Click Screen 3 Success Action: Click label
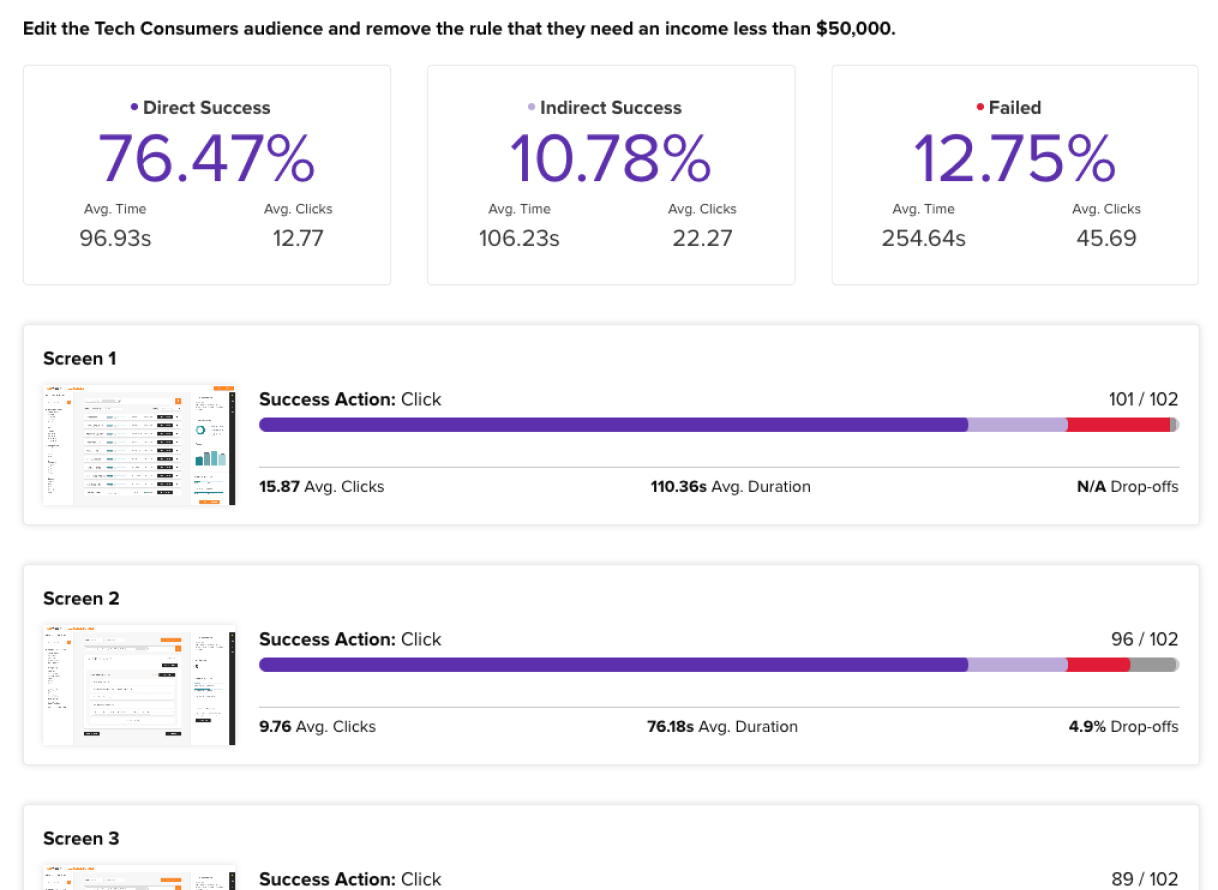The image size is (1218, 890). (x=350, y=879)
